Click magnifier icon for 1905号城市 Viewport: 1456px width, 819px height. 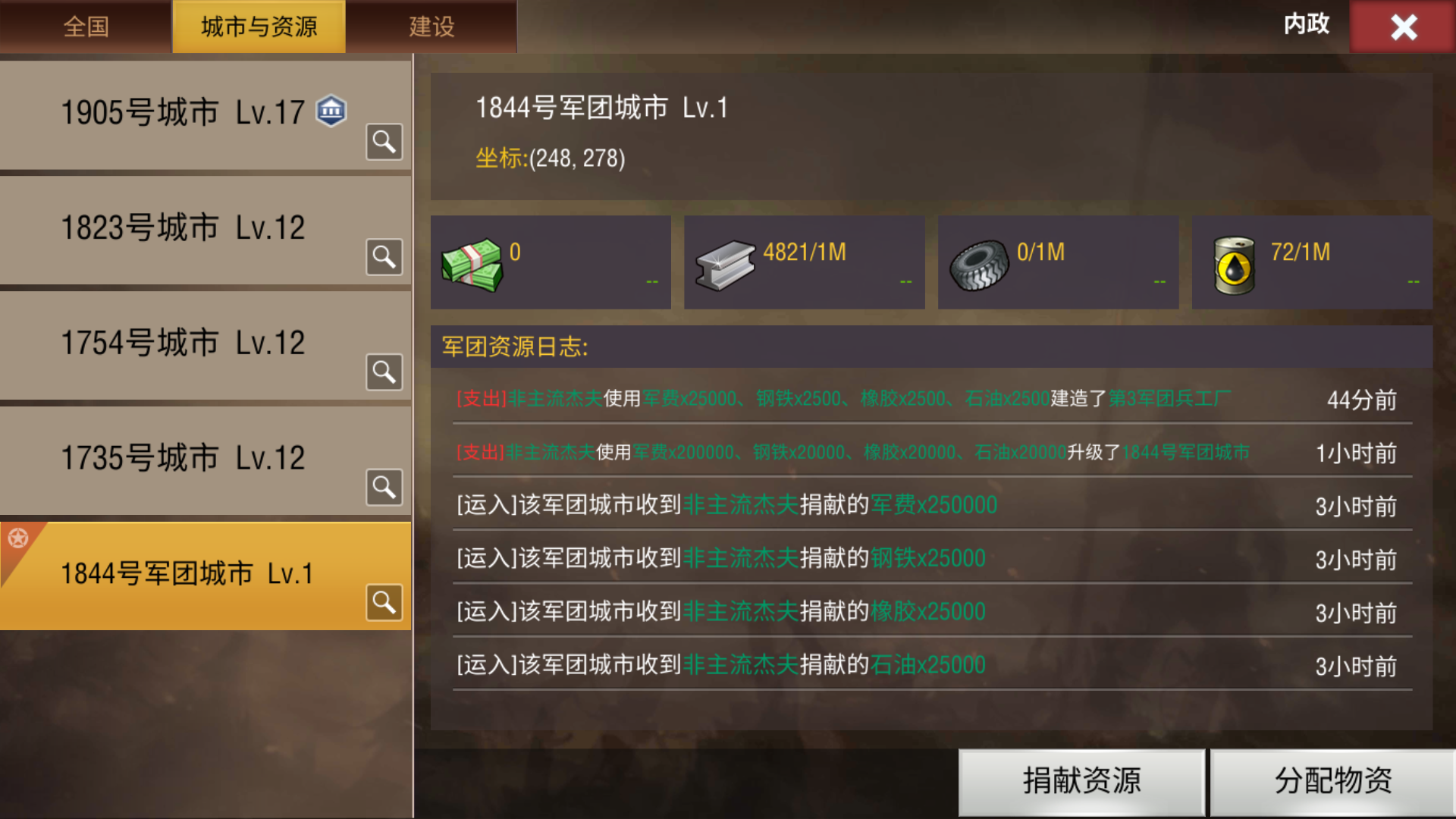click(x=384, y=142)
